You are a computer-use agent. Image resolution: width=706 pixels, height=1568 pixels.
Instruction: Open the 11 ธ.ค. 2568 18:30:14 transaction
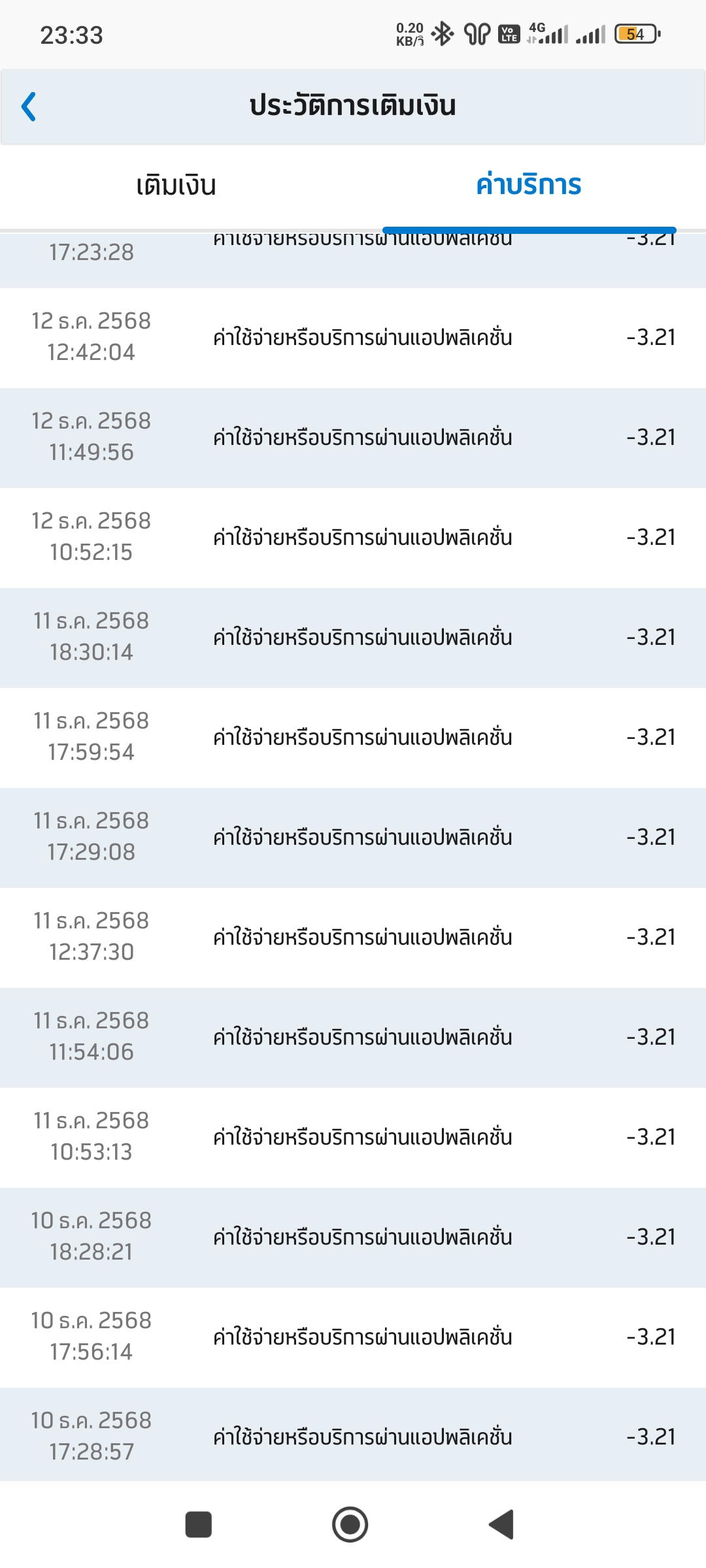pos(353,638)
